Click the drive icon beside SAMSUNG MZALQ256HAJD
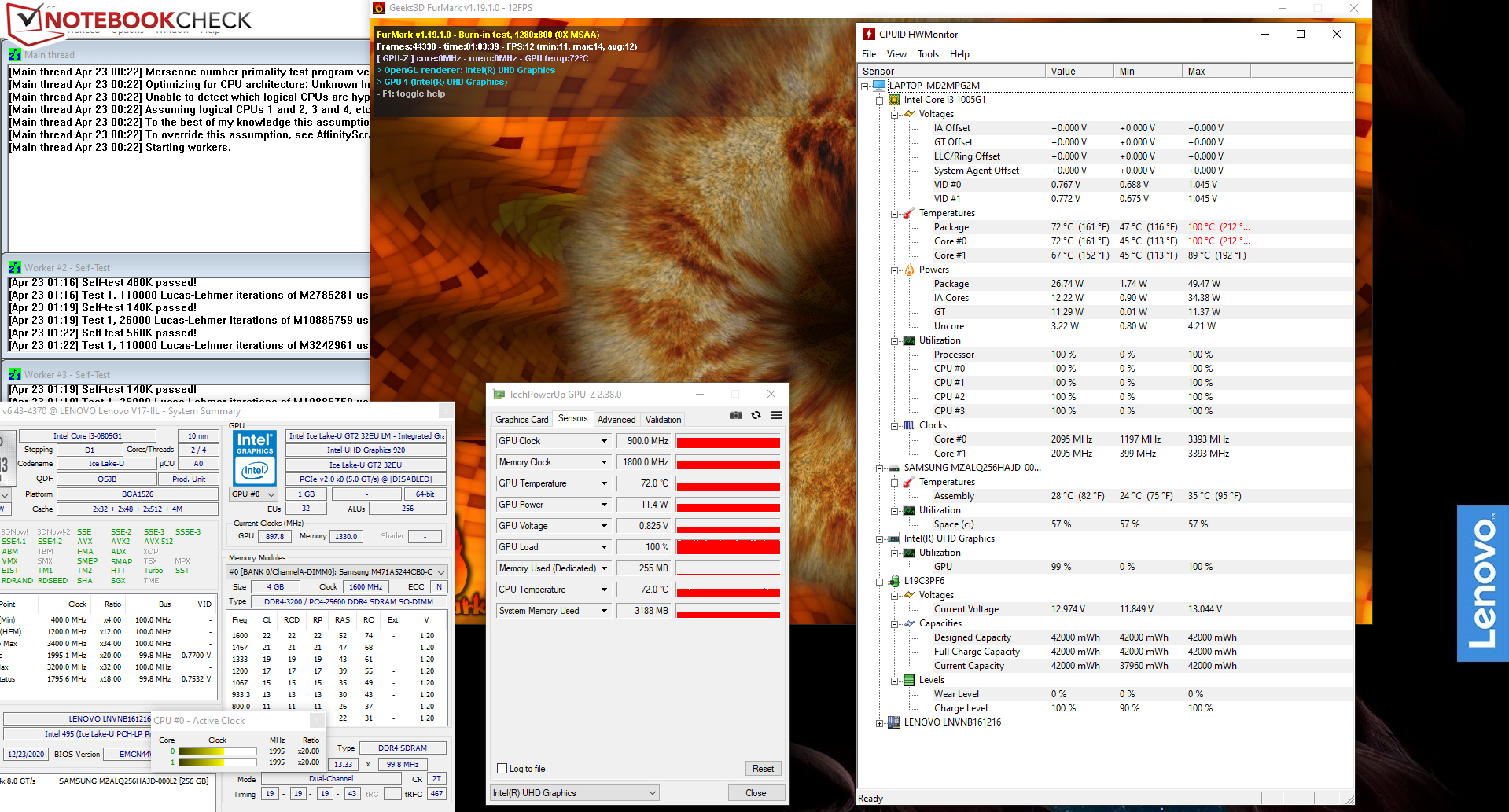The height and width of the screenshot is (812, 1509). click(893, 468)
